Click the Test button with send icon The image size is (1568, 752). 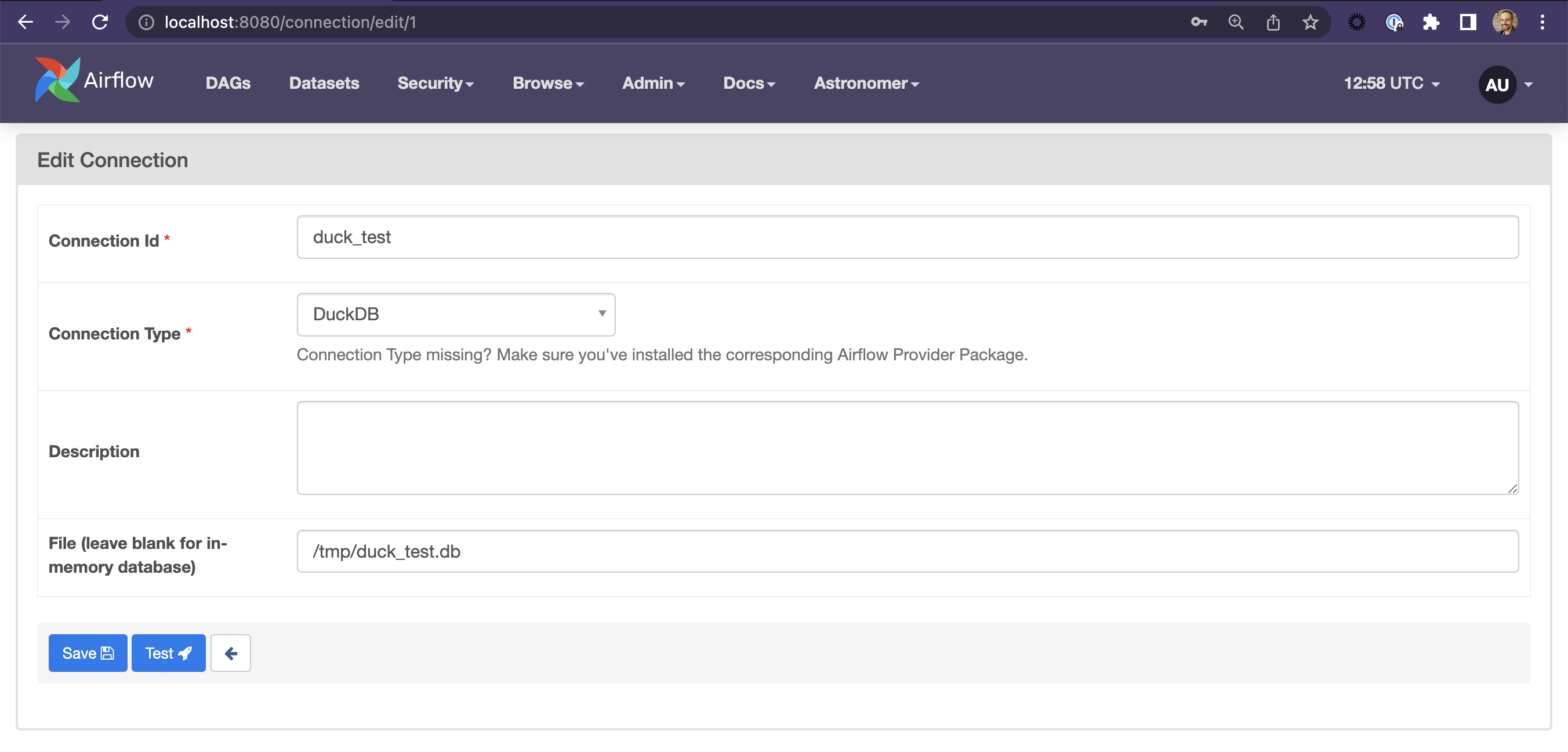tap(167, 653)
